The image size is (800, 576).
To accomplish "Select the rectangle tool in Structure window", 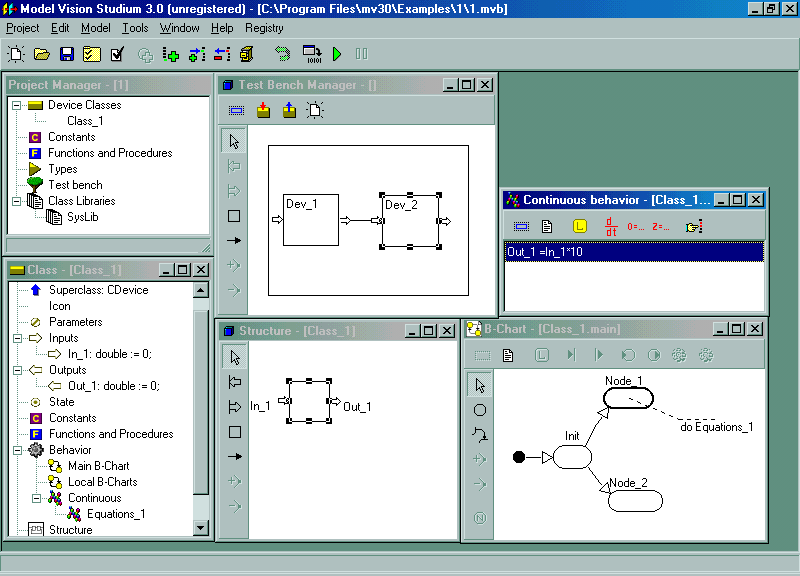I will (x=235, y=432).
